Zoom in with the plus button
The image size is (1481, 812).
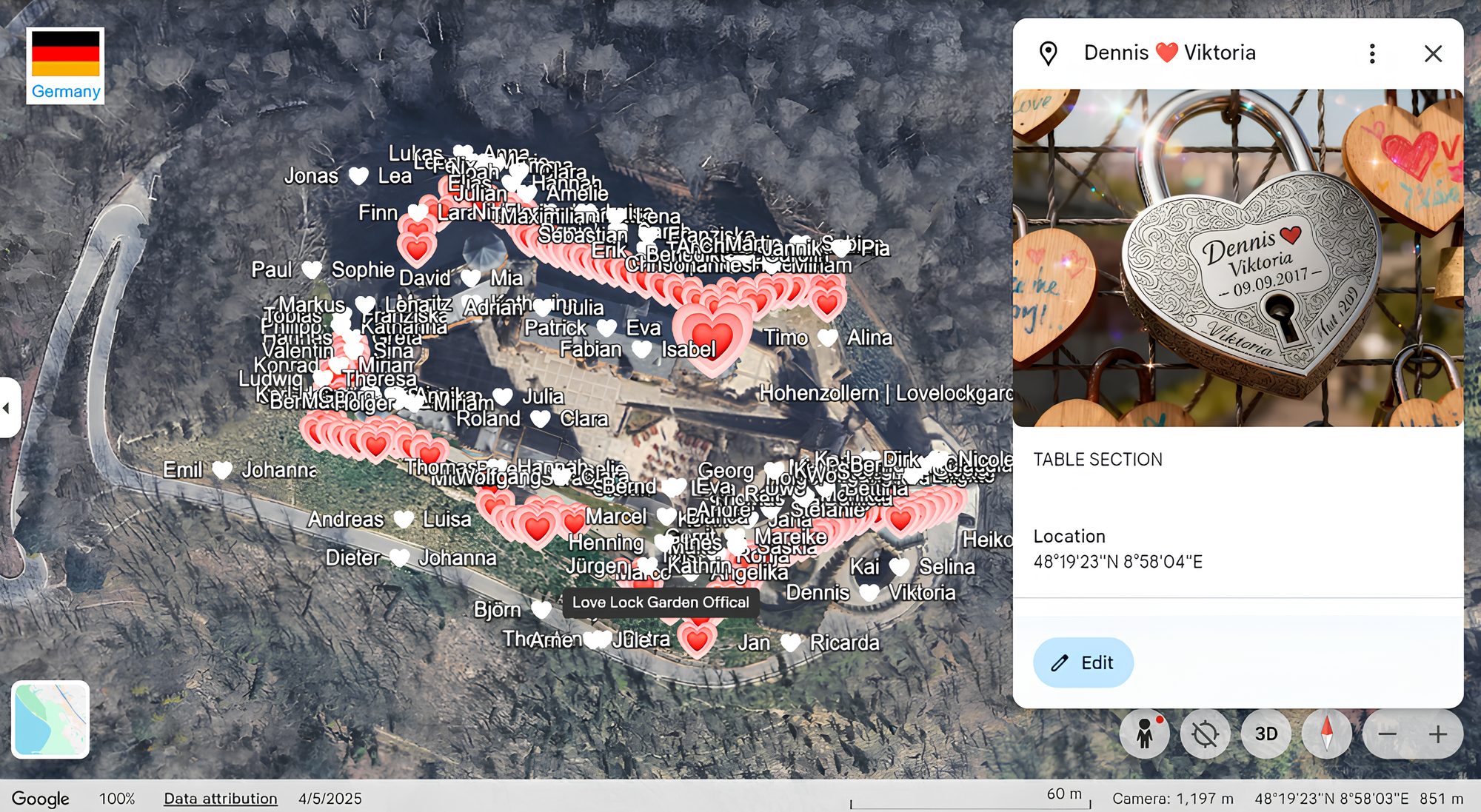click(1438, 734)
